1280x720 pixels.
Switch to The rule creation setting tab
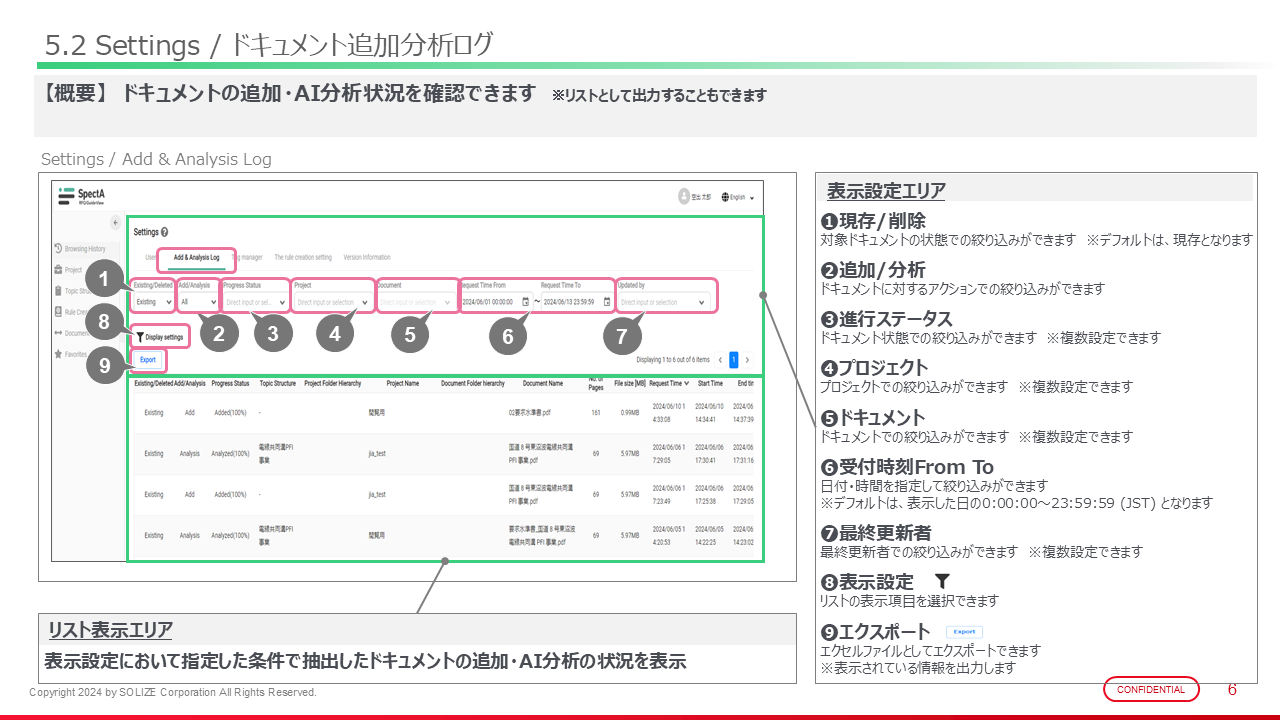(x=303, y=258)
